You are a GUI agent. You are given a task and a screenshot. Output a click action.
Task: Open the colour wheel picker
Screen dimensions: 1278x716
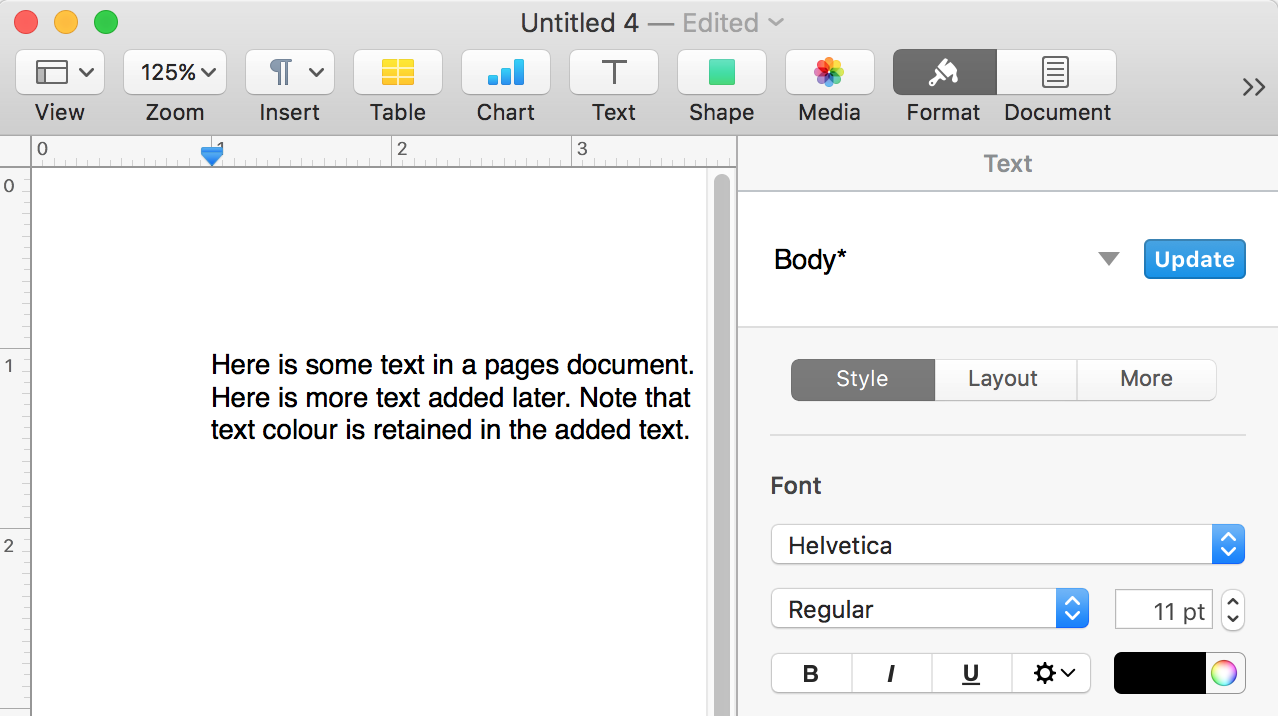click(1224, 673)
